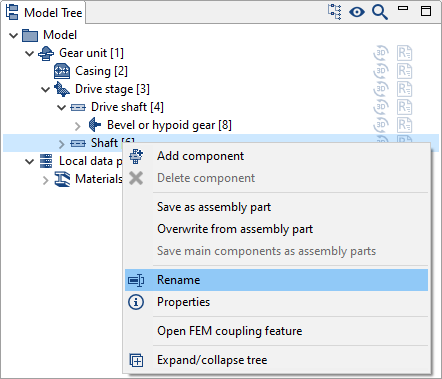The width and height of the screenshot is (442, 379).
Task: Select the Model Tree tab
Action: tap(44, 12)
